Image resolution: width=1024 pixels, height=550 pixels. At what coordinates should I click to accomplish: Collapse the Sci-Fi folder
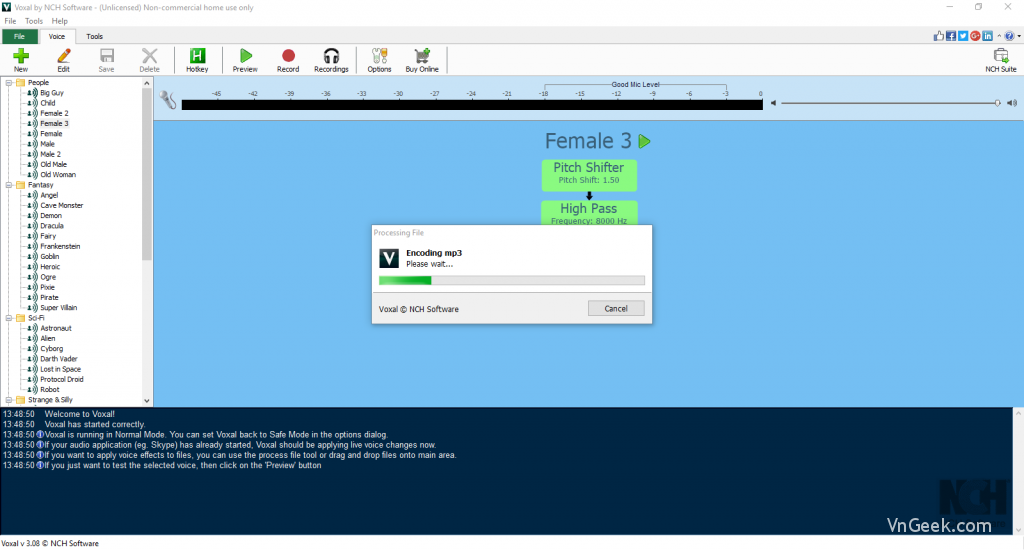(x=9, y=318)
